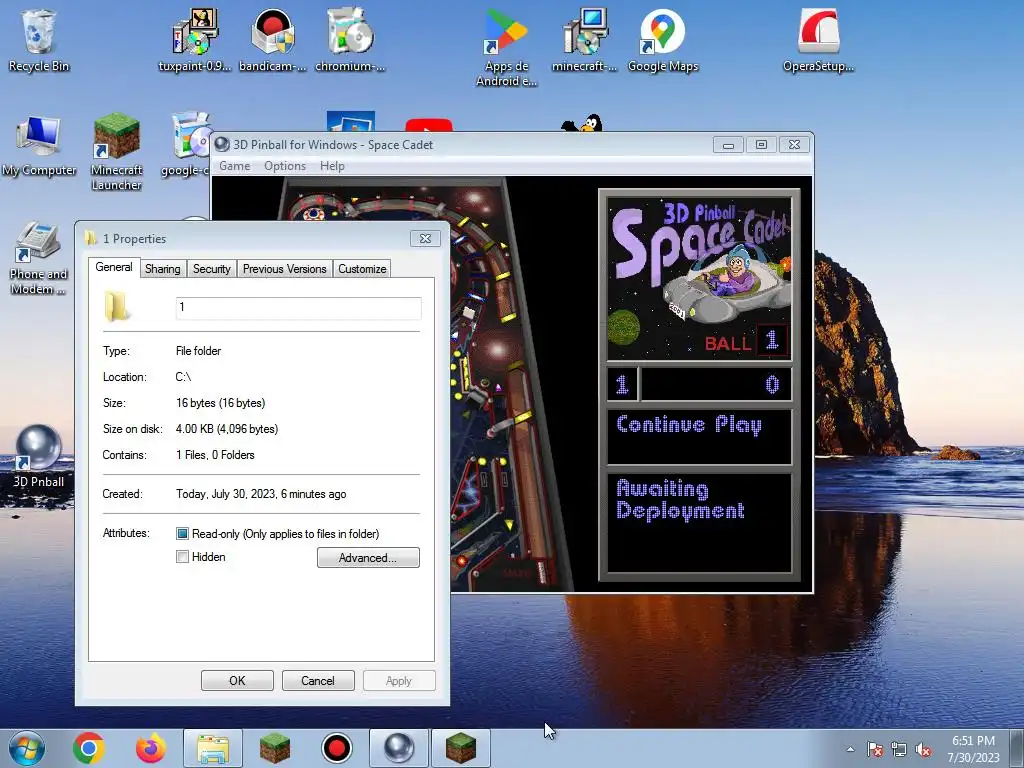This screenshot has width=1024, height=768.
Task: Switch to the General tab
Action: click(x=114, y=266)
